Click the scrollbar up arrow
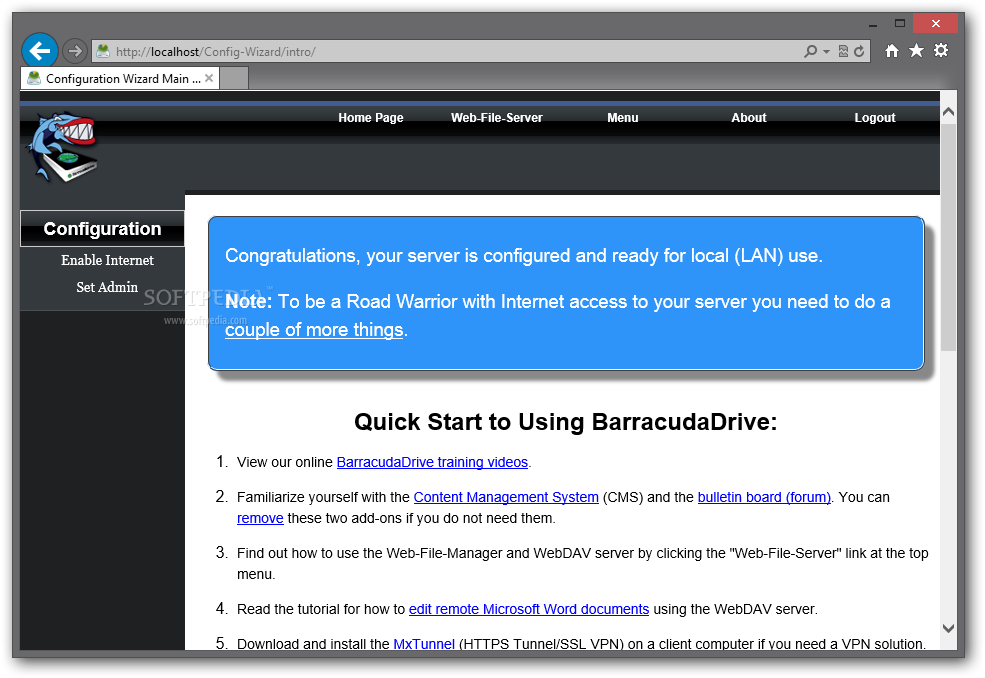This screenshot has height=678, width=985. pyautogui.click(x=949, y=112)
